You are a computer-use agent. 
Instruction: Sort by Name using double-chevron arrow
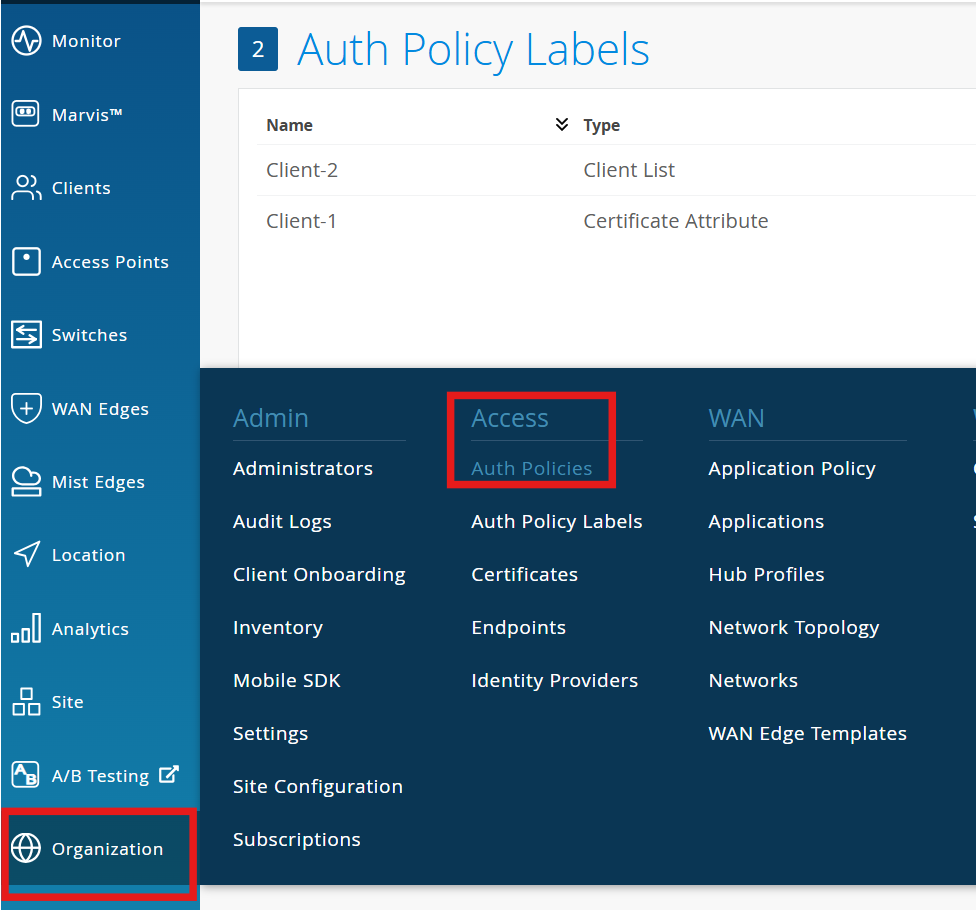pos(562,125)
